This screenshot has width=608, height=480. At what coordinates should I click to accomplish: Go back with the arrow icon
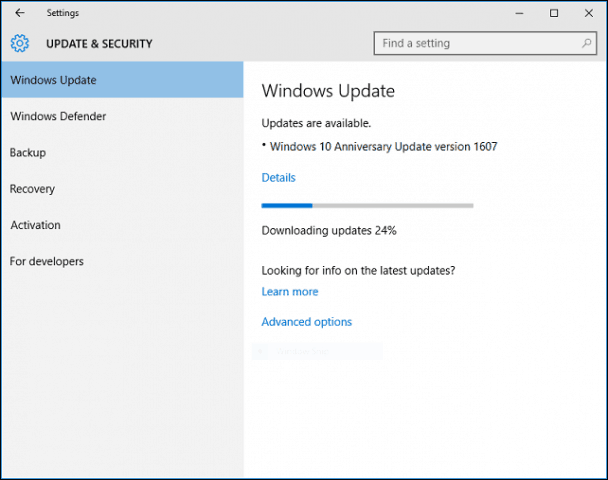coord(20,13)
